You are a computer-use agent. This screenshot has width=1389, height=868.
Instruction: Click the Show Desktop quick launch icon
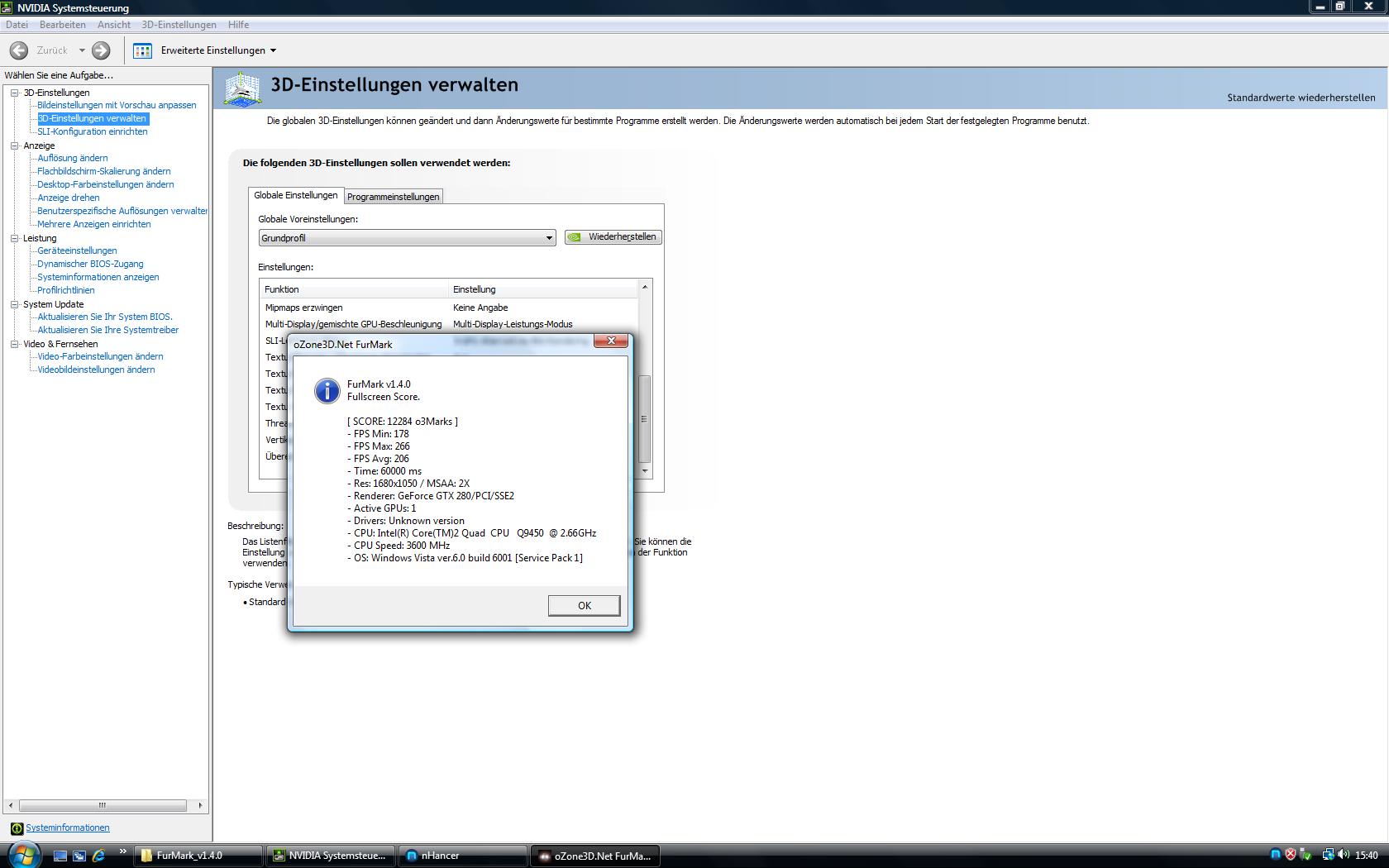tap(60, 856)
